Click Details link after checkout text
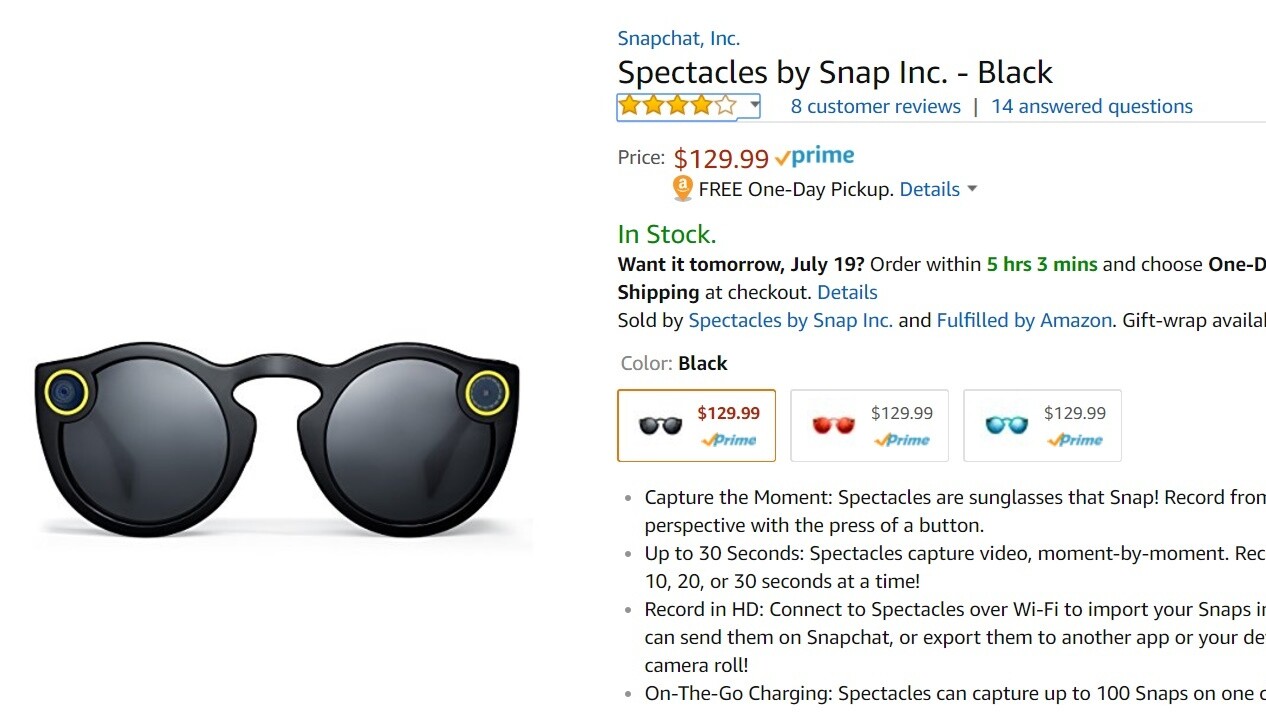 pyautogui.click(x=846, y=292)
